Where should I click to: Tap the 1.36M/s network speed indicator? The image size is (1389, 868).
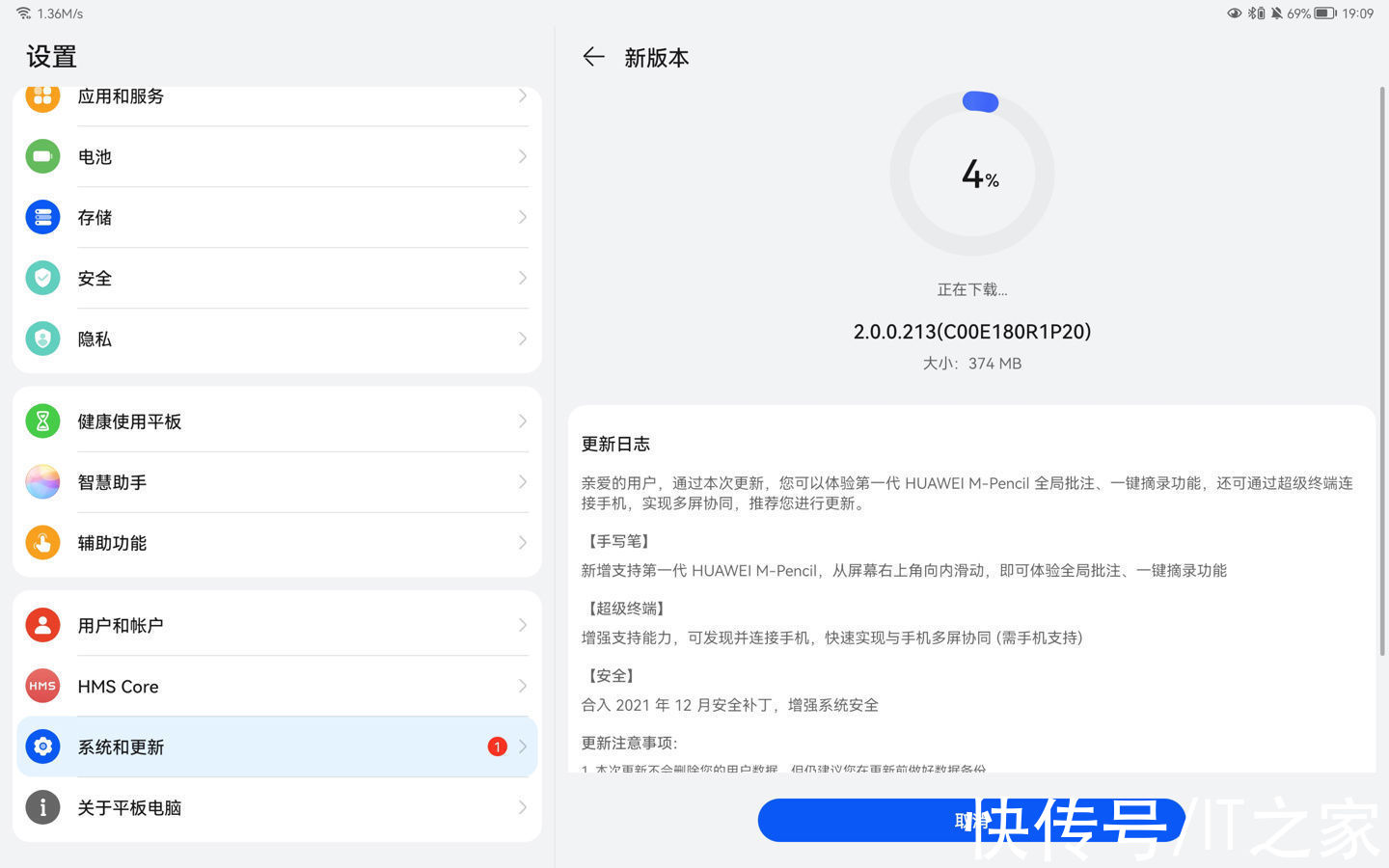point(60,14)
